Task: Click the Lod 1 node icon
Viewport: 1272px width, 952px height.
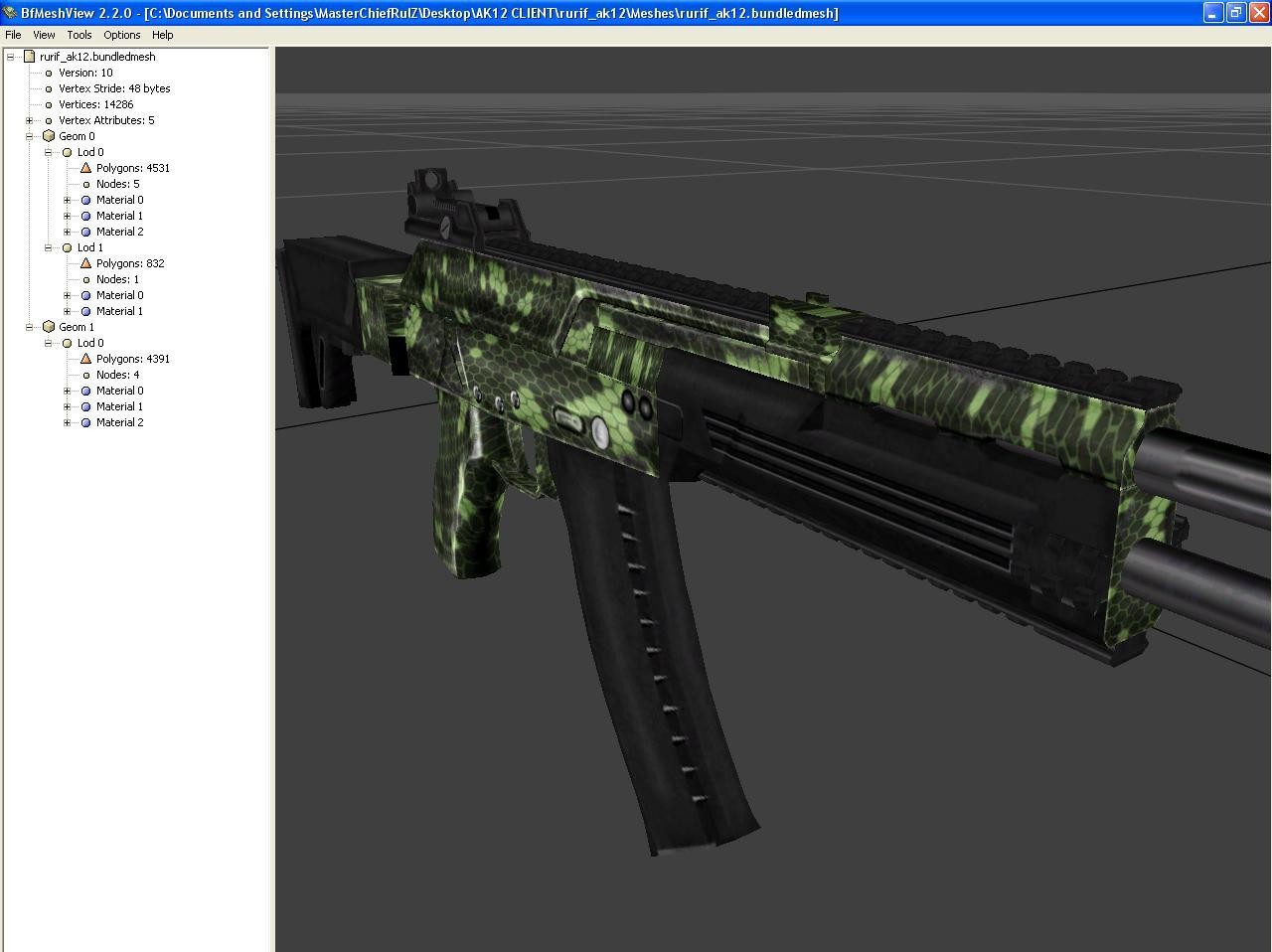Action: pyautogui.click(x=67, y=247)
